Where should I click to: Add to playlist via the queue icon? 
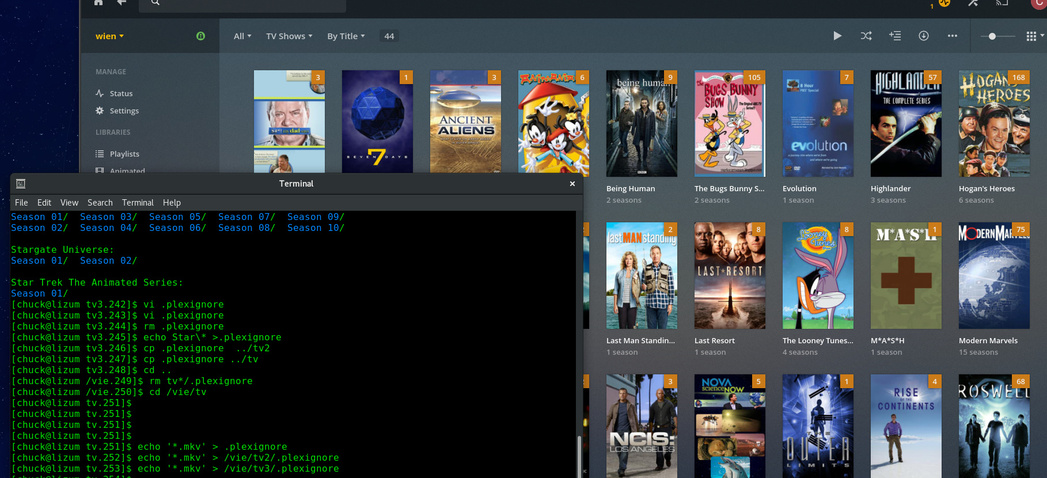(895, 36)
